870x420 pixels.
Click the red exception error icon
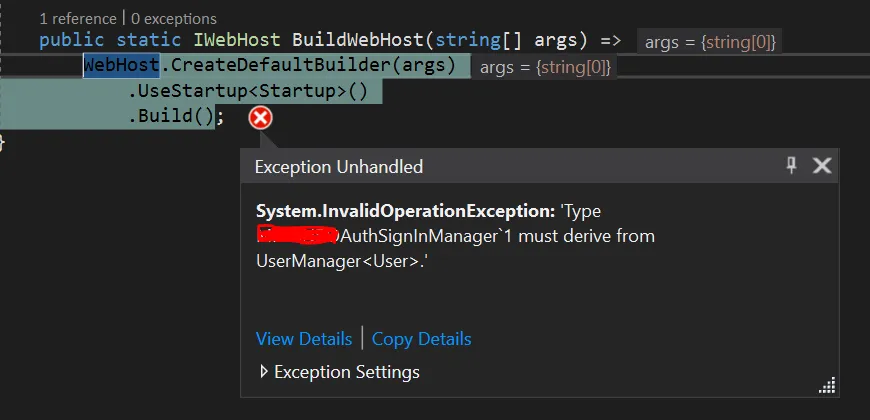point(260,119)
